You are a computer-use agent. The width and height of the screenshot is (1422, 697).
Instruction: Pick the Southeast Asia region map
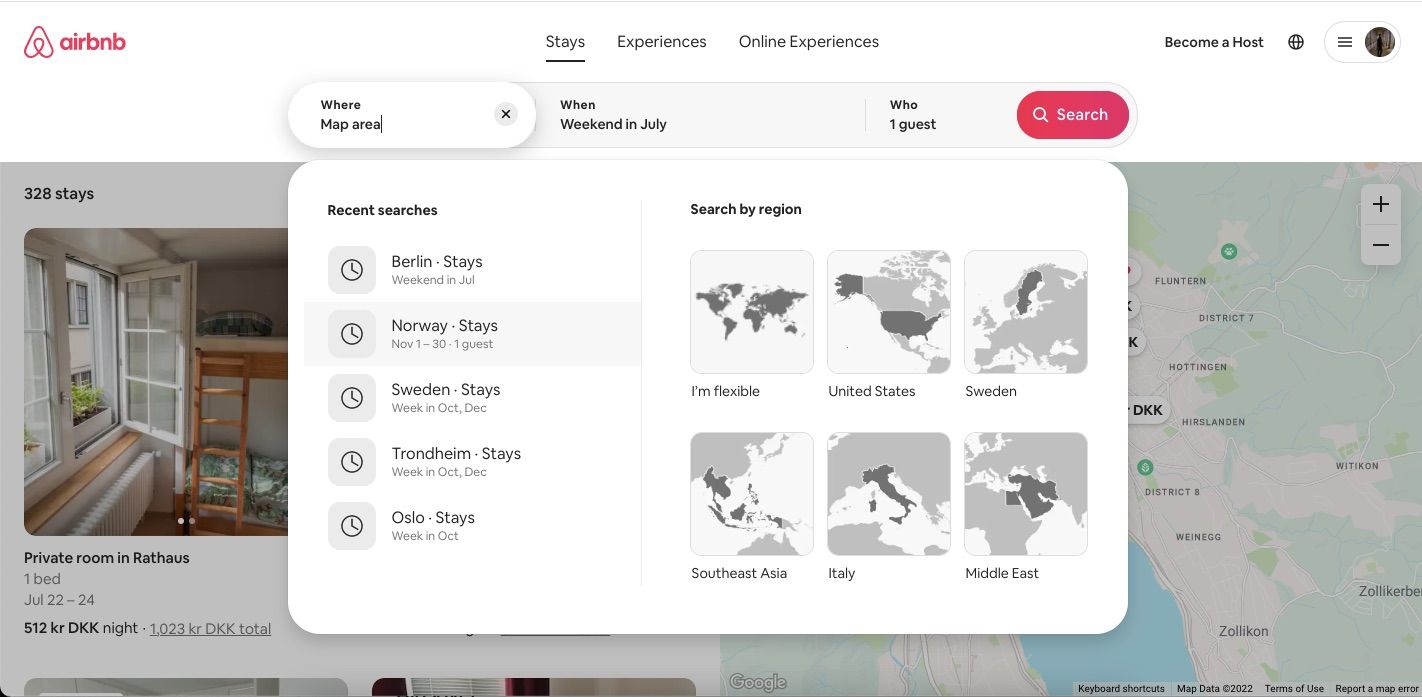[752, 494]
